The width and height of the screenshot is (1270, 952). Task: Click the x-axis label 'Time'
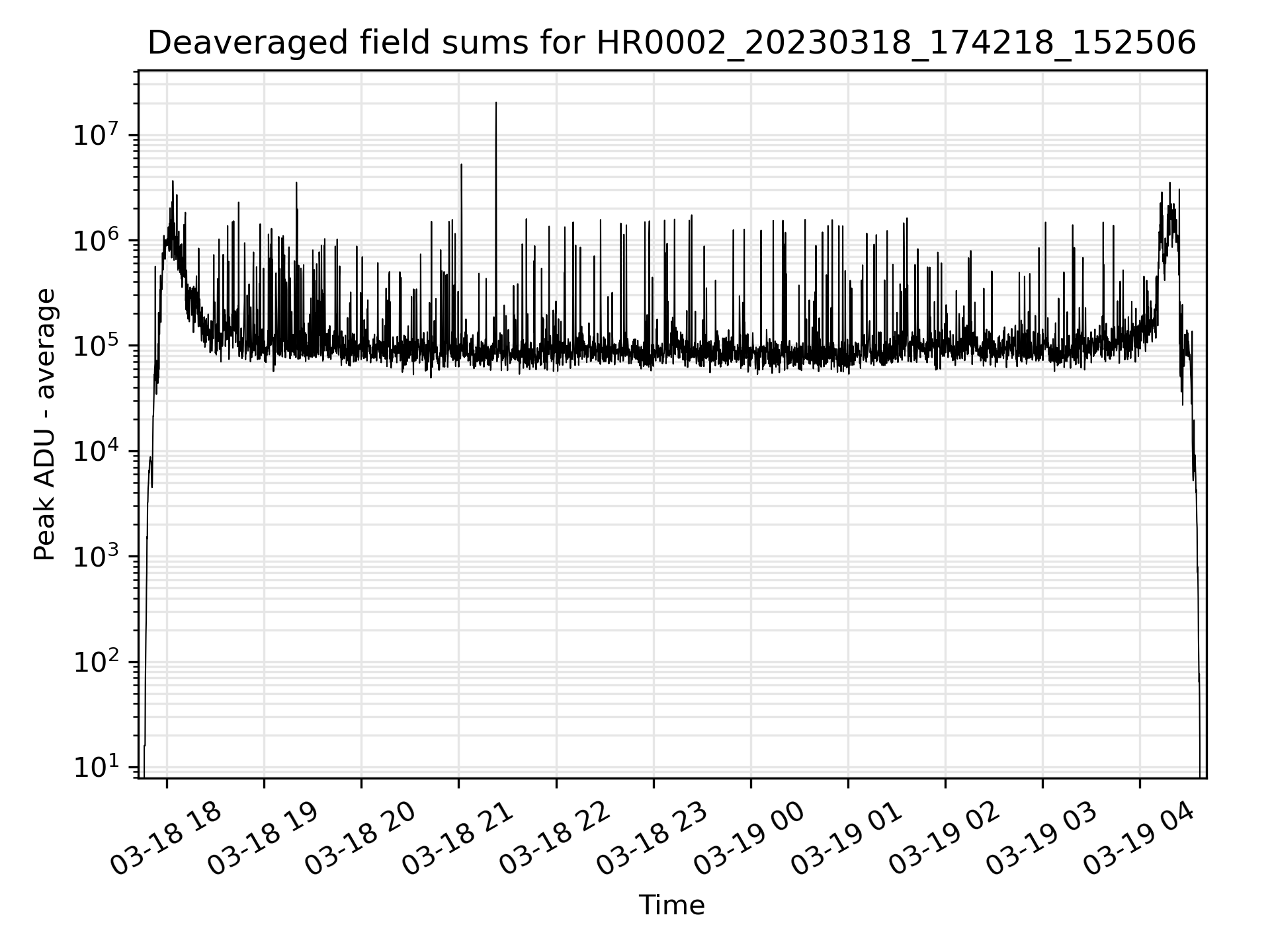[x=671, y=905]
